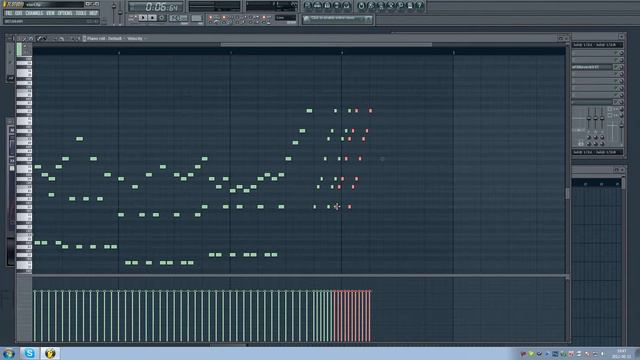Click the piano roll title bar keyboard icon

tap(84, 38)
